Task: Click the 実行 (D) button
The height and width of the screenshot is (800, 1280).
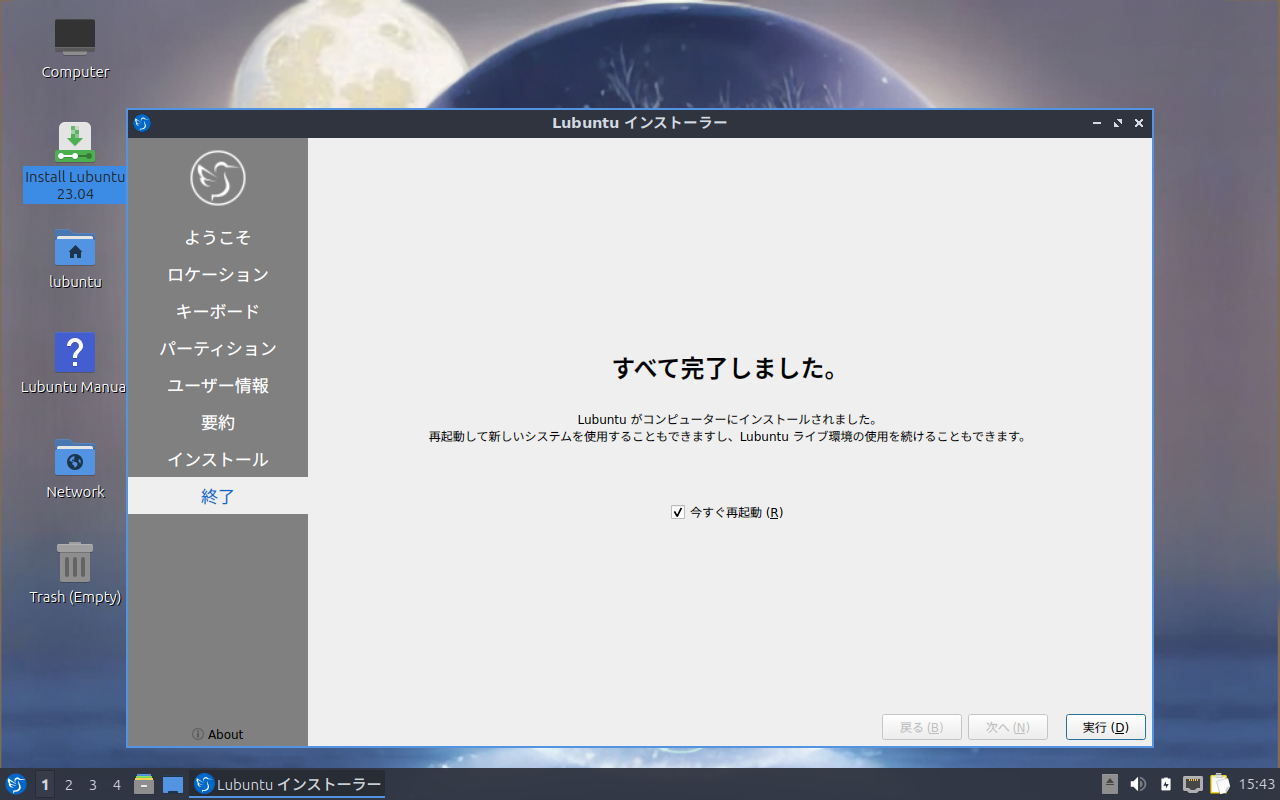Action: pyautogui.click(x=1106, y=727)
